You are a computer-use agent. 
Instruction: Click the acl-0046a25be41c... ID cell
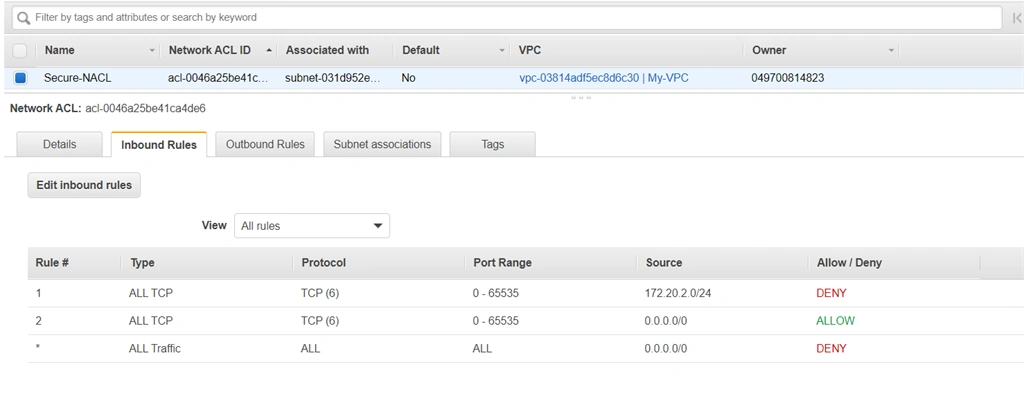[x=218, y=78]
